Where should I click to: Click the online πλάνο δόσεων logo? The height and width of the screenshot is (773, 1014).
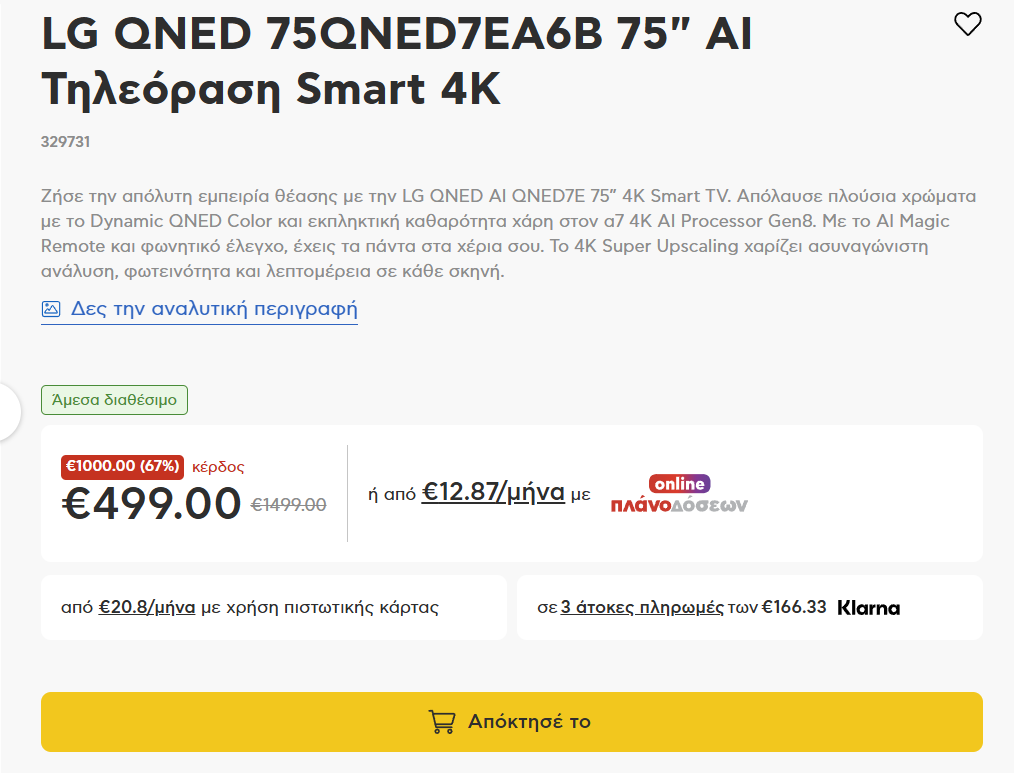679,494
